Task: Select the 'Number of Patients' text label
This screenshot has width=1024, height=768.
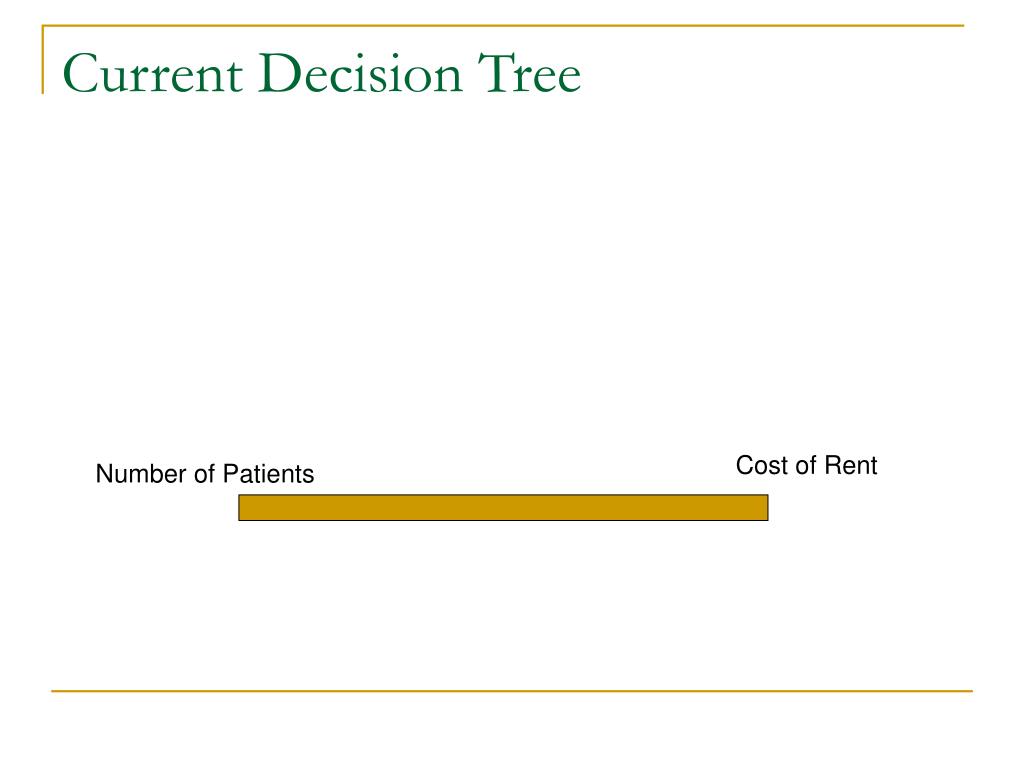Action: (x=205, y=474)
